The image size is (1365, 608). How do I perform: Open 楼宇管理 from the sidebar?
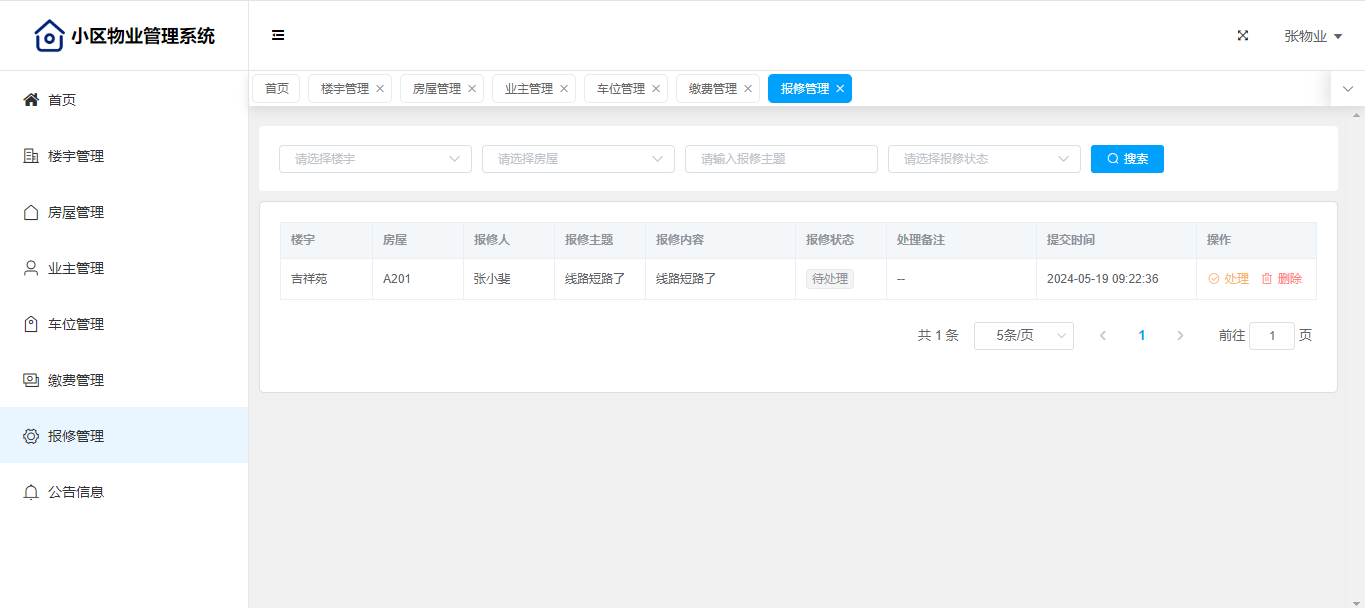click(x=76, y=156)
